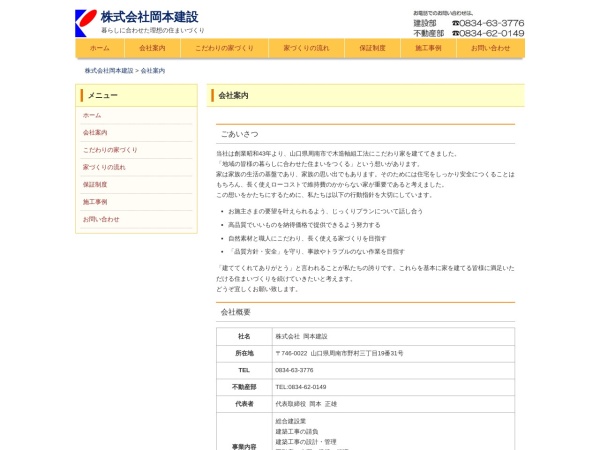The image size is (600, 450).
Task: Click the 建設部 phone number 0834-63-3776 in header
Action: tap(492, 23)
